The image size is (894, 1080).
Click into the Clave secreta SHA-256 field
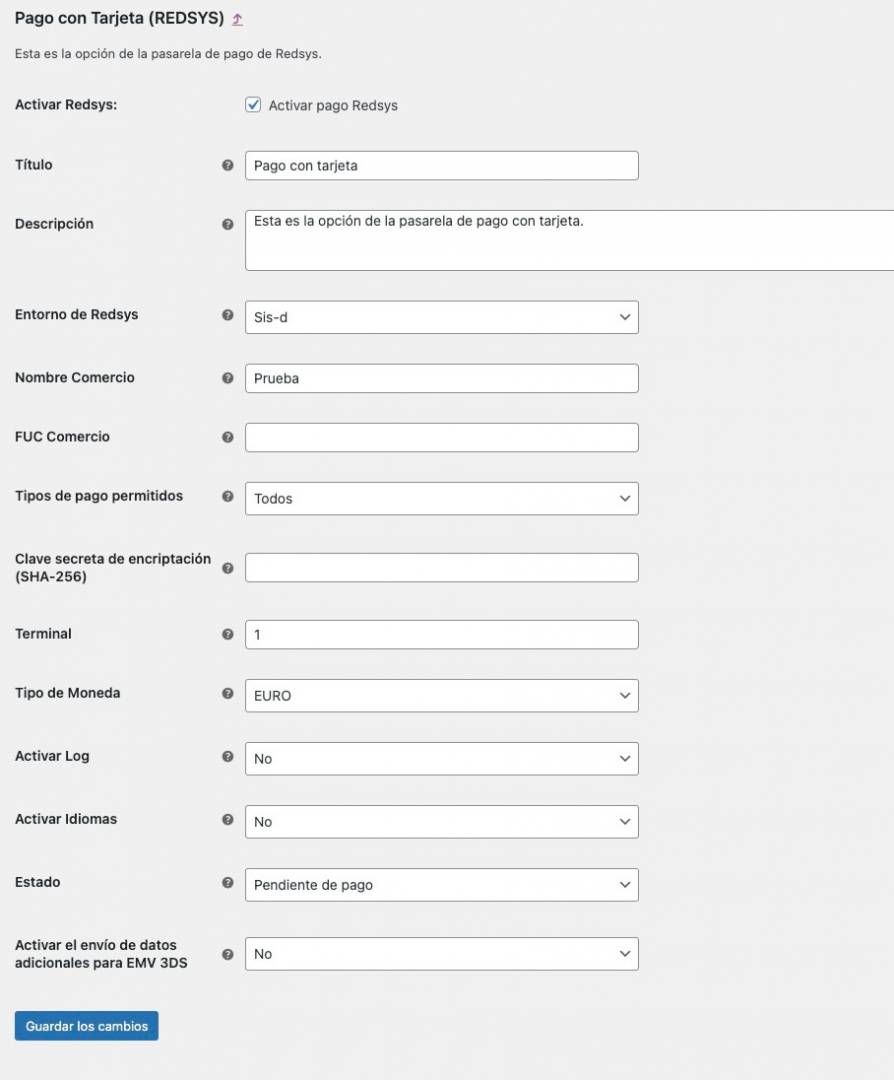pyautogui.click(x=441, y=568)
